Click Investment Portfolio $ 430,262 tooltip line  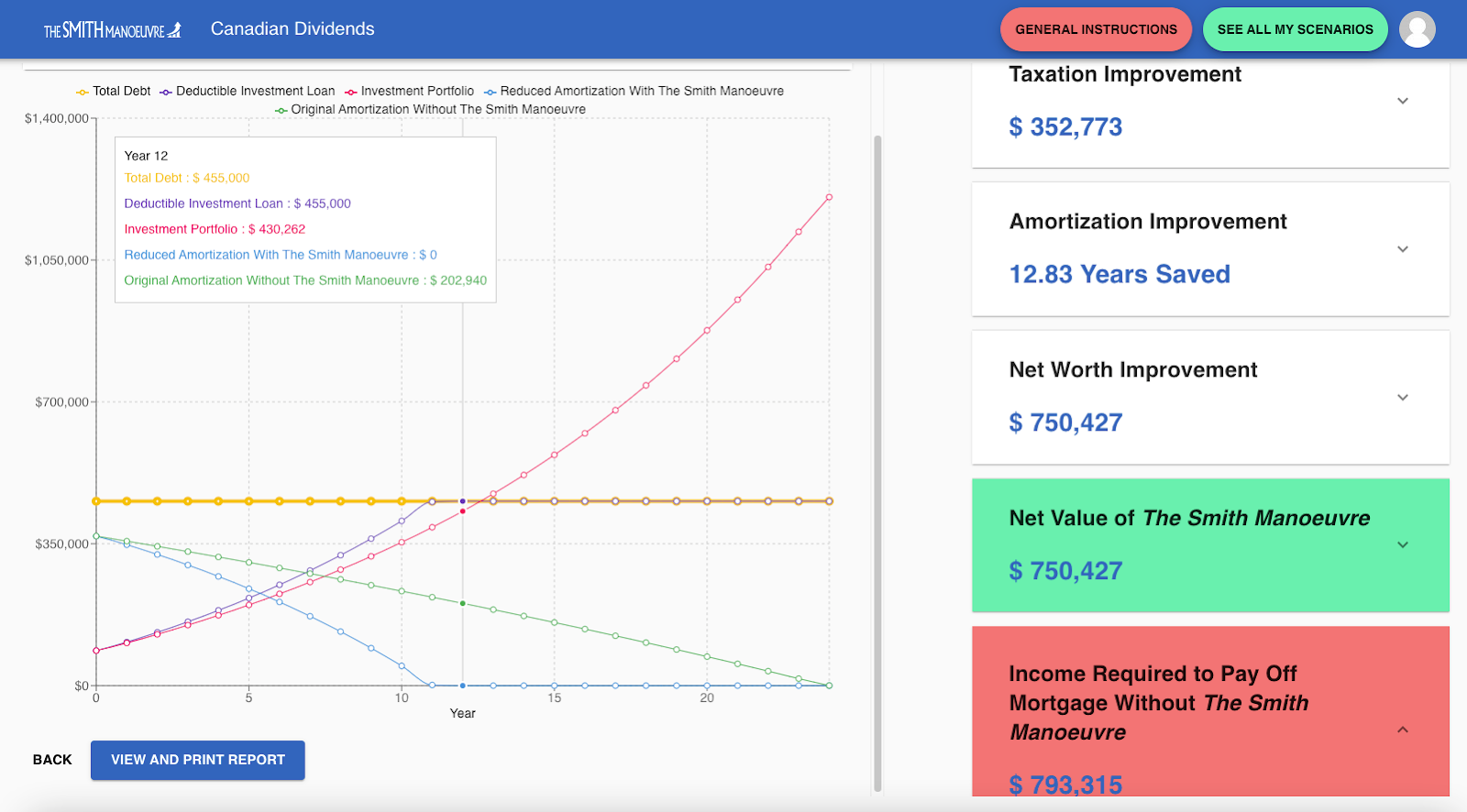coord(215,229)
